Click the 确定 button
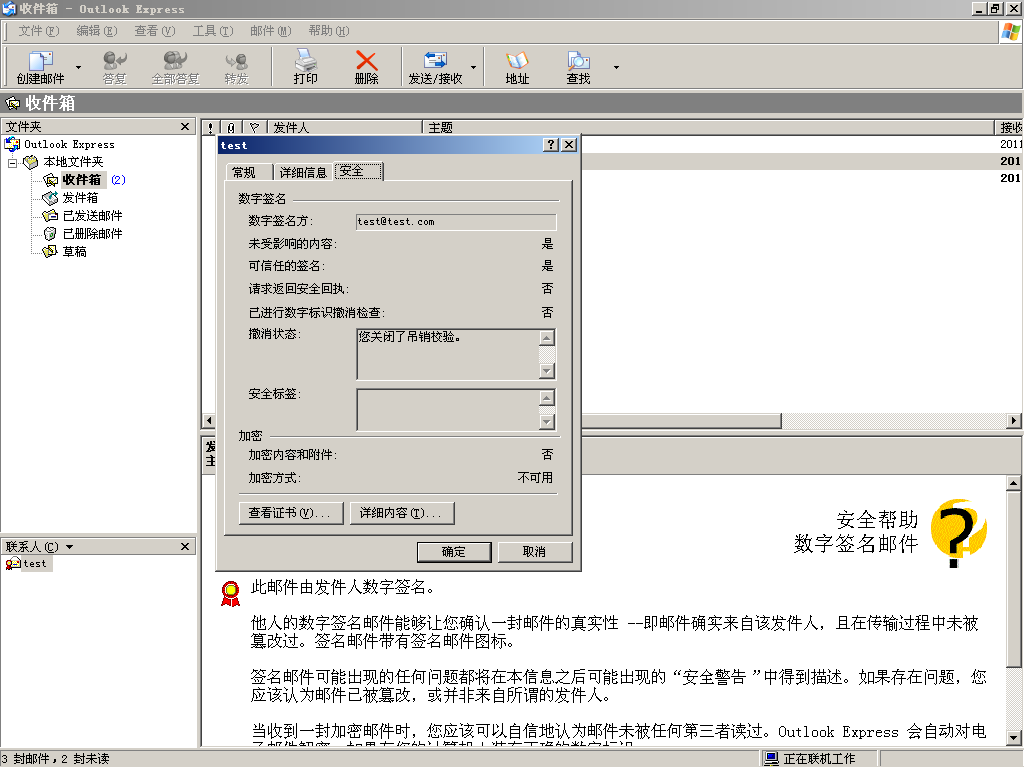1024x768 pixels. click(454, 552)
